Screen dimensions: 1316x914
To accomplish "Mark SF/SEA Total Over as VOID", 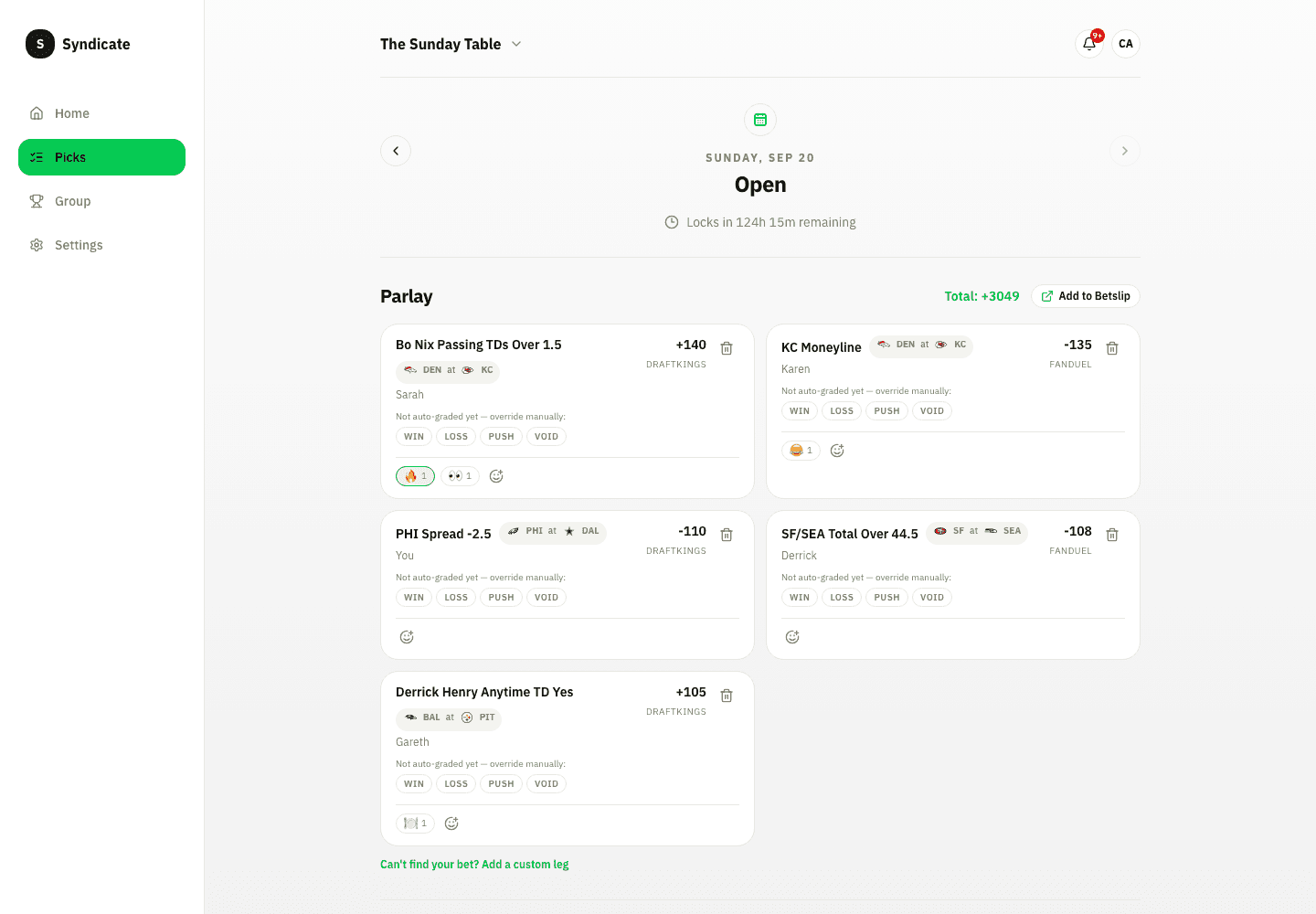I will tap(932, 598).
